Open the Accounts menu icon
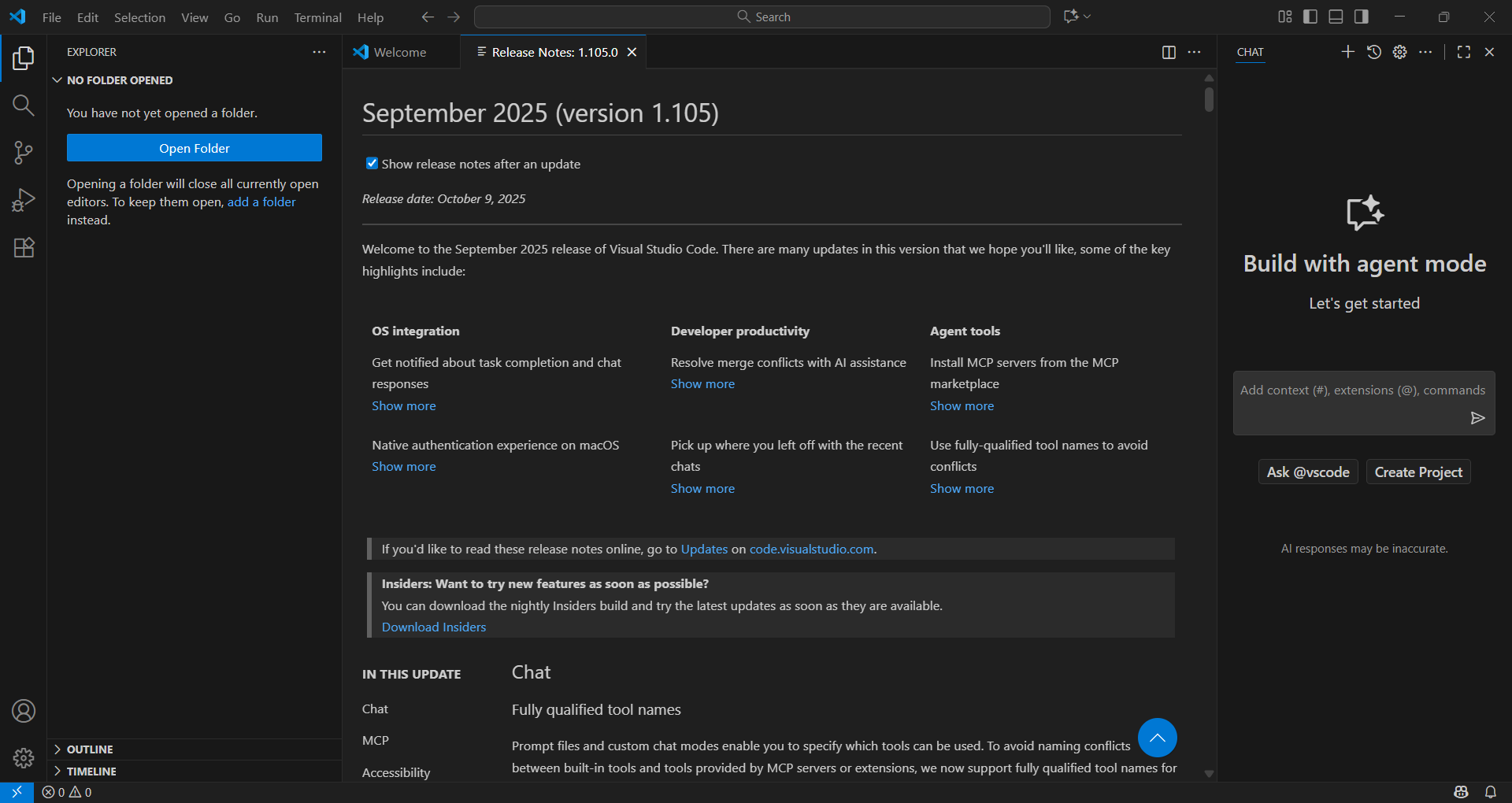The height and width of the screenshot is (803, 1512). 24,711
